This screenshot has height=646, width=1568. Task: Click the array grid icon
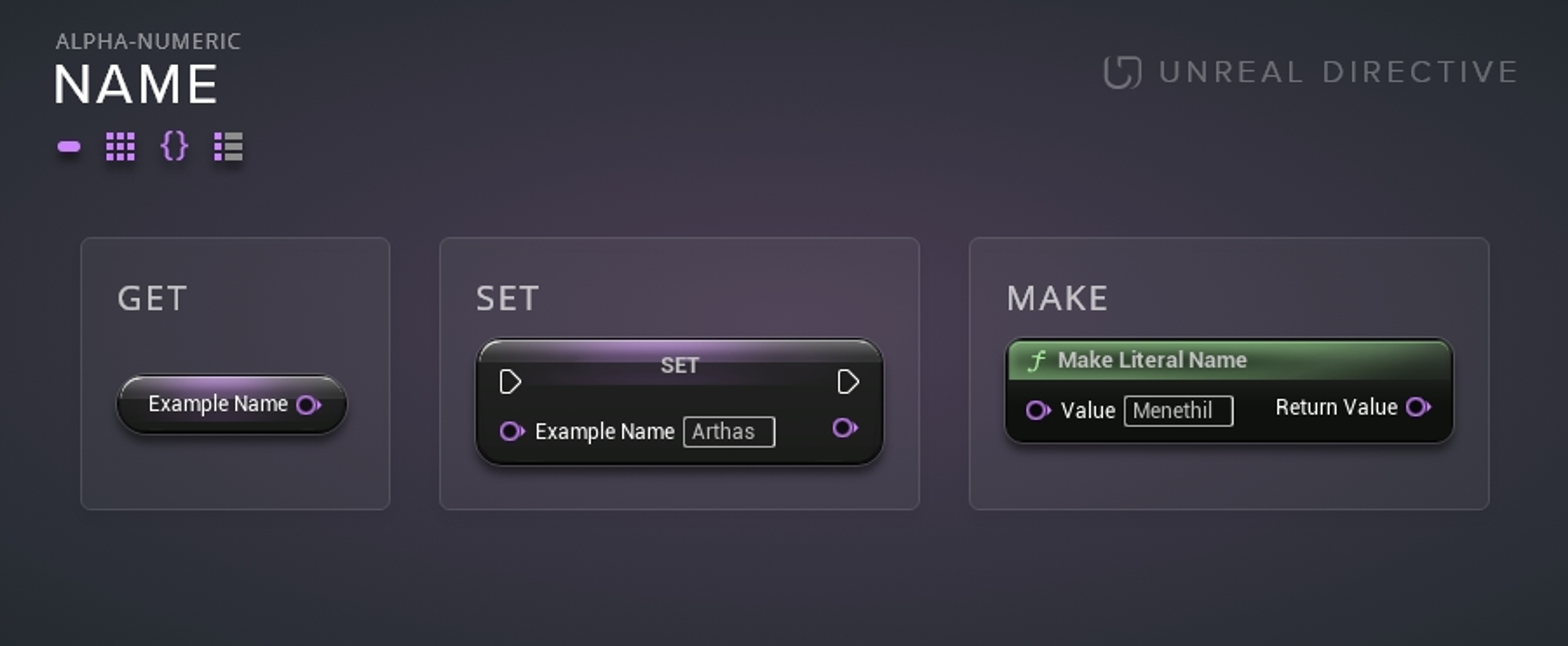(120, 147)
